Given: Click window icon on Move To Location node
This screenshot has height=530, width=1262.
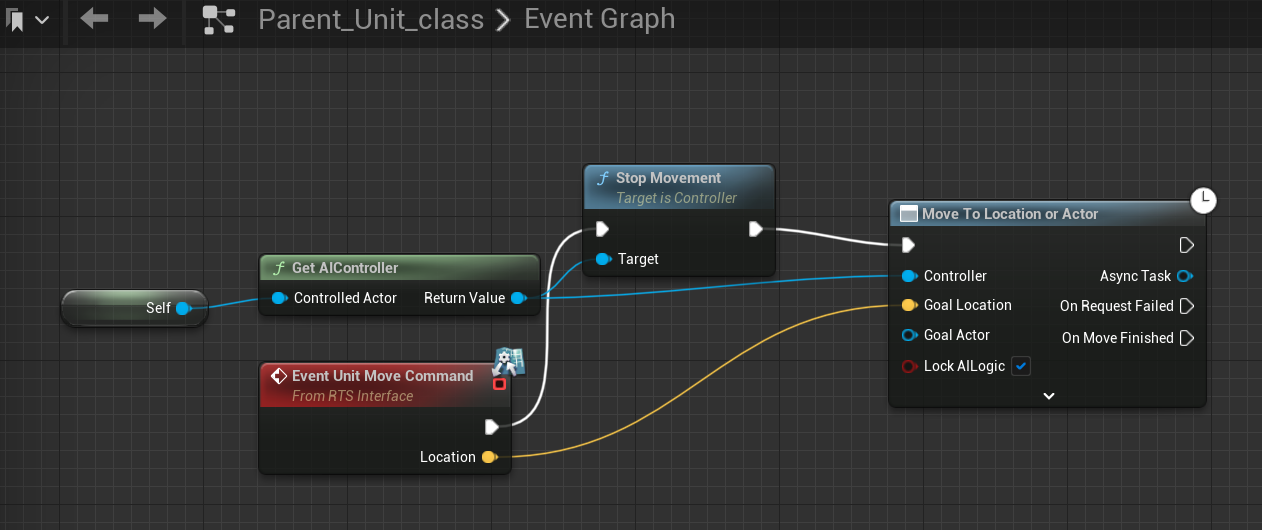Looking at the screenshot, I should click(909, 214).
